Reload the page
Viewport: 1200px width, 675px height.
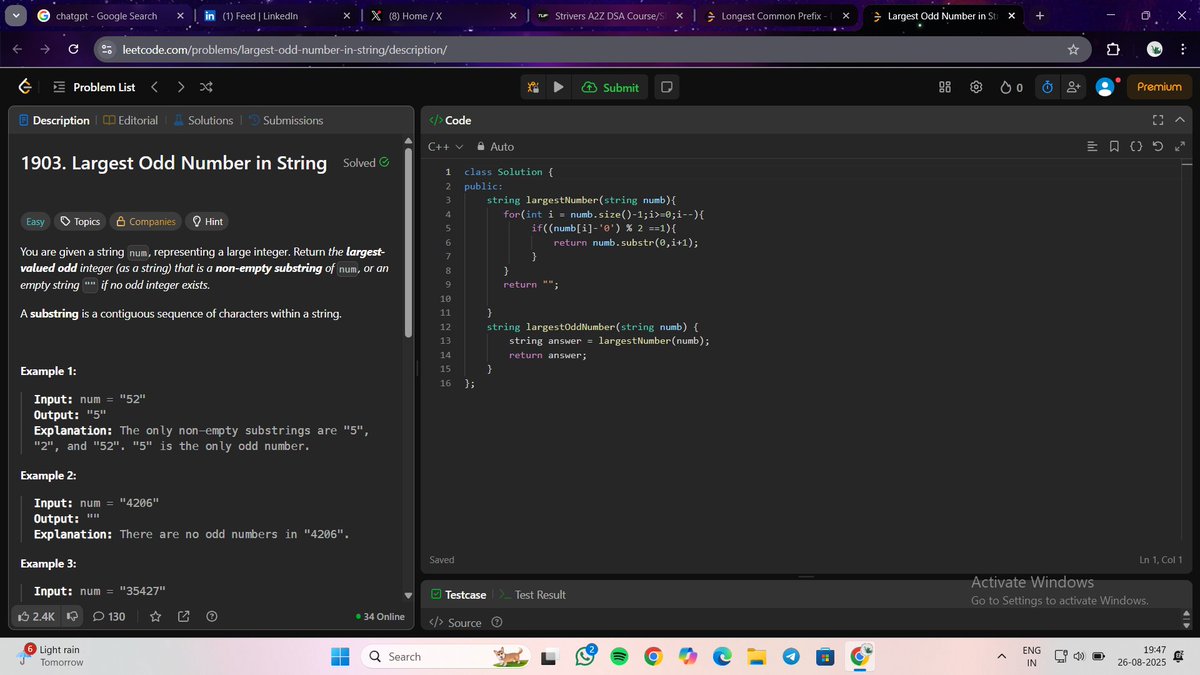click(73, 49)
